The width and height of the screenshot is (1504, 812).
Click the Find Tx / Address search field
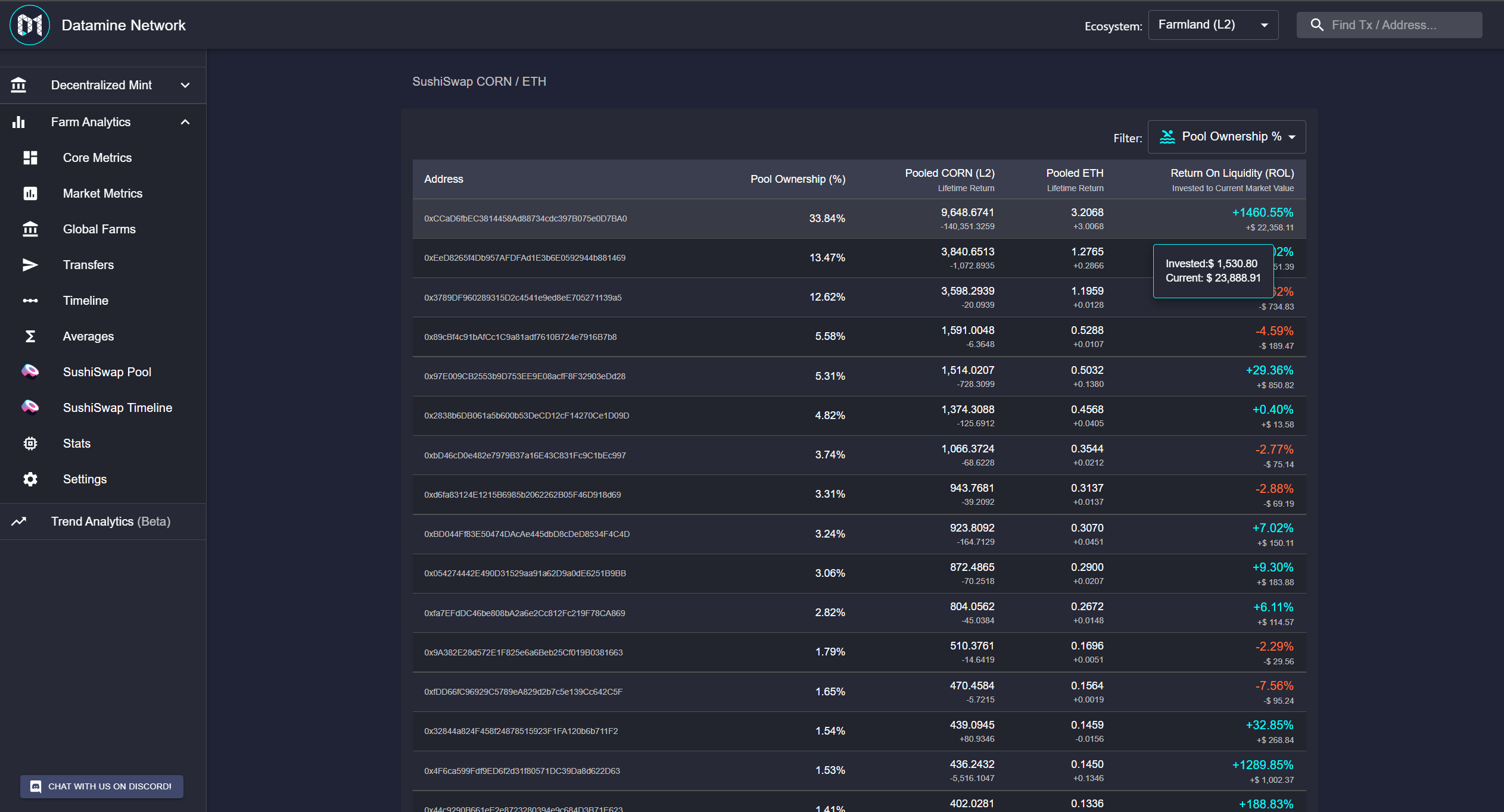(x=1389, y=25)
